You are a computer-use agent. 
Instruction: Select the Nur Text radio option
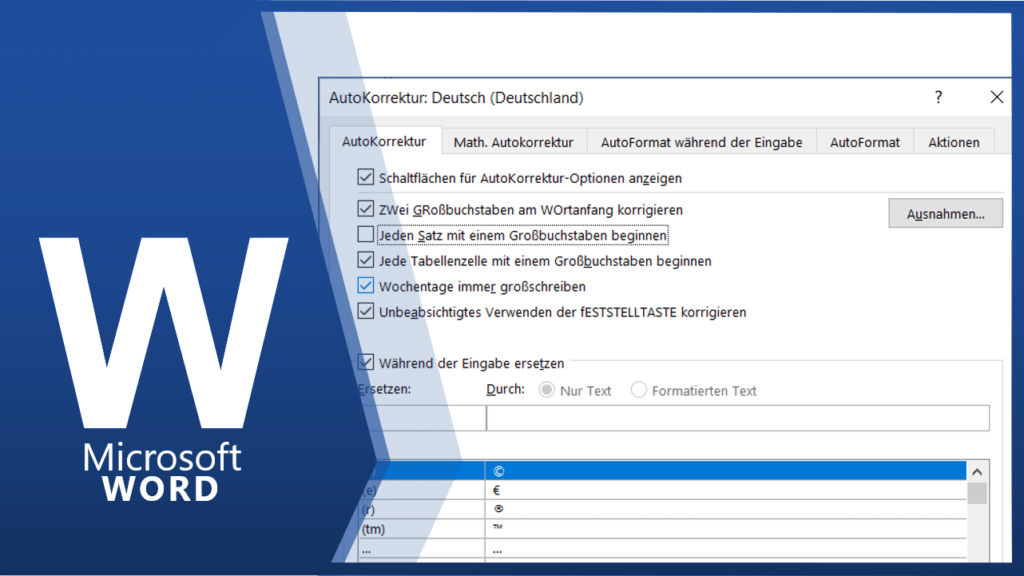tap(547, 390)
